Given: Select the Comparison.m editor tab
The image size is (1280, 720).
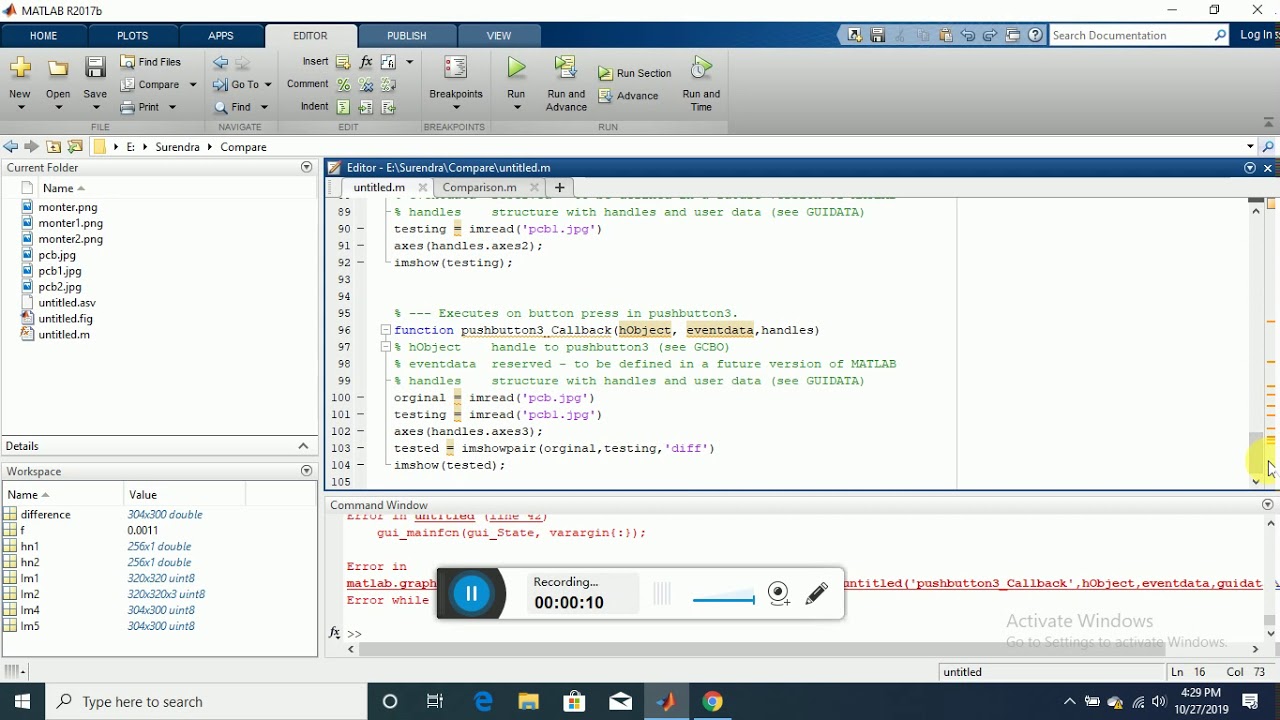Looking at the screenshot, I should (479, 187).
